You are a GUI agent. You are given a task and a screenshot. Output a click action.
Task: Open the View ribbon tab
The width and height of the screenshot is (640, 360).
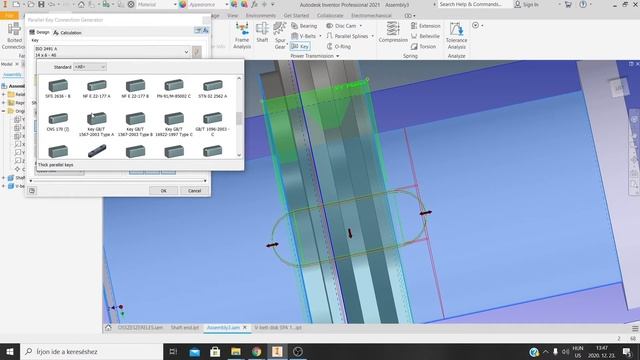[x=232, y=16]
